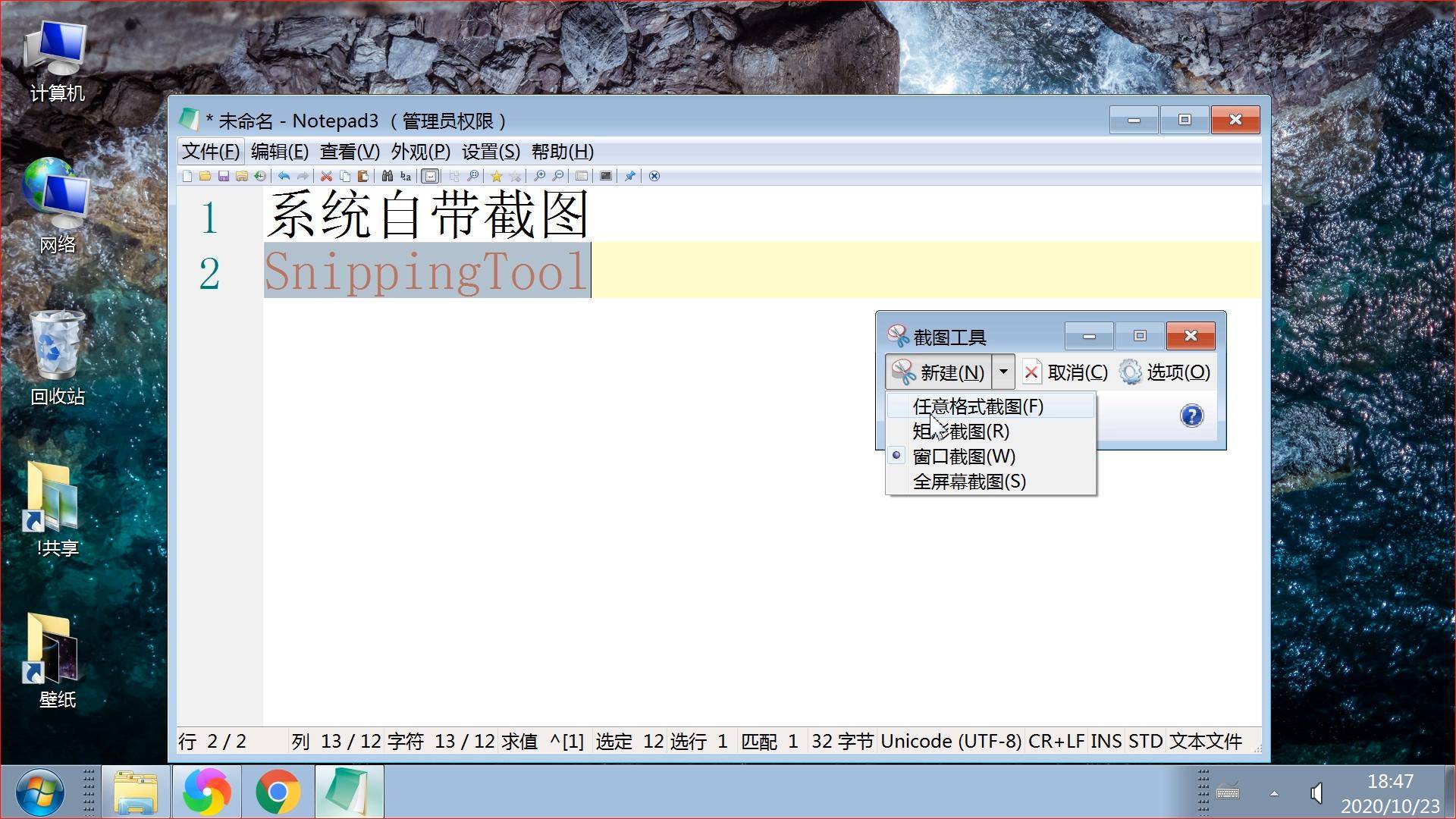Toggle the word wrap toolbar icon
This screenshot has height=819, width=1456.
click(x=430, y=176)
